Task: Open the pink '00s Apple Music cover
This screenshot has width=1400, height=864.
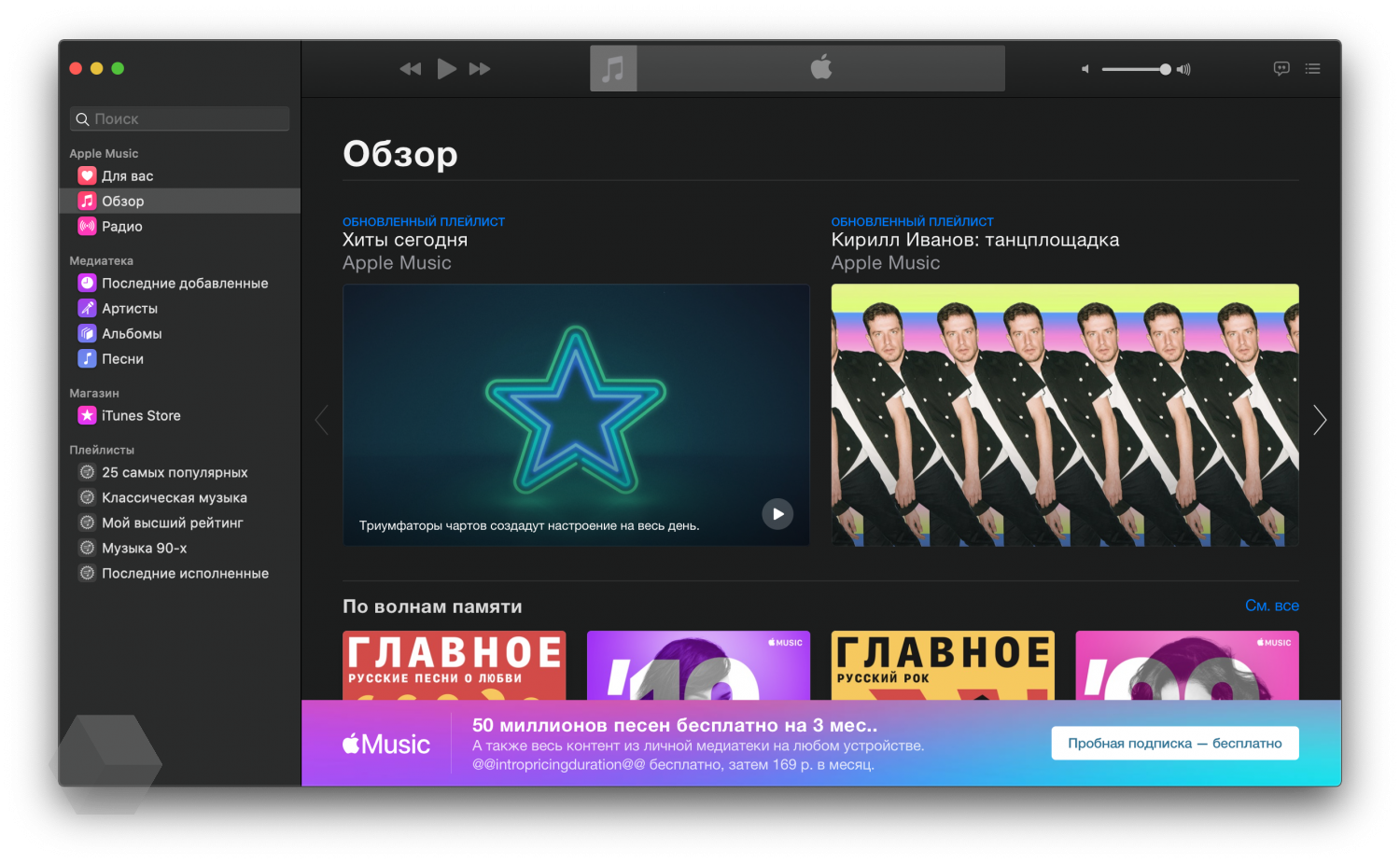Action: (x=1187, y=665)
